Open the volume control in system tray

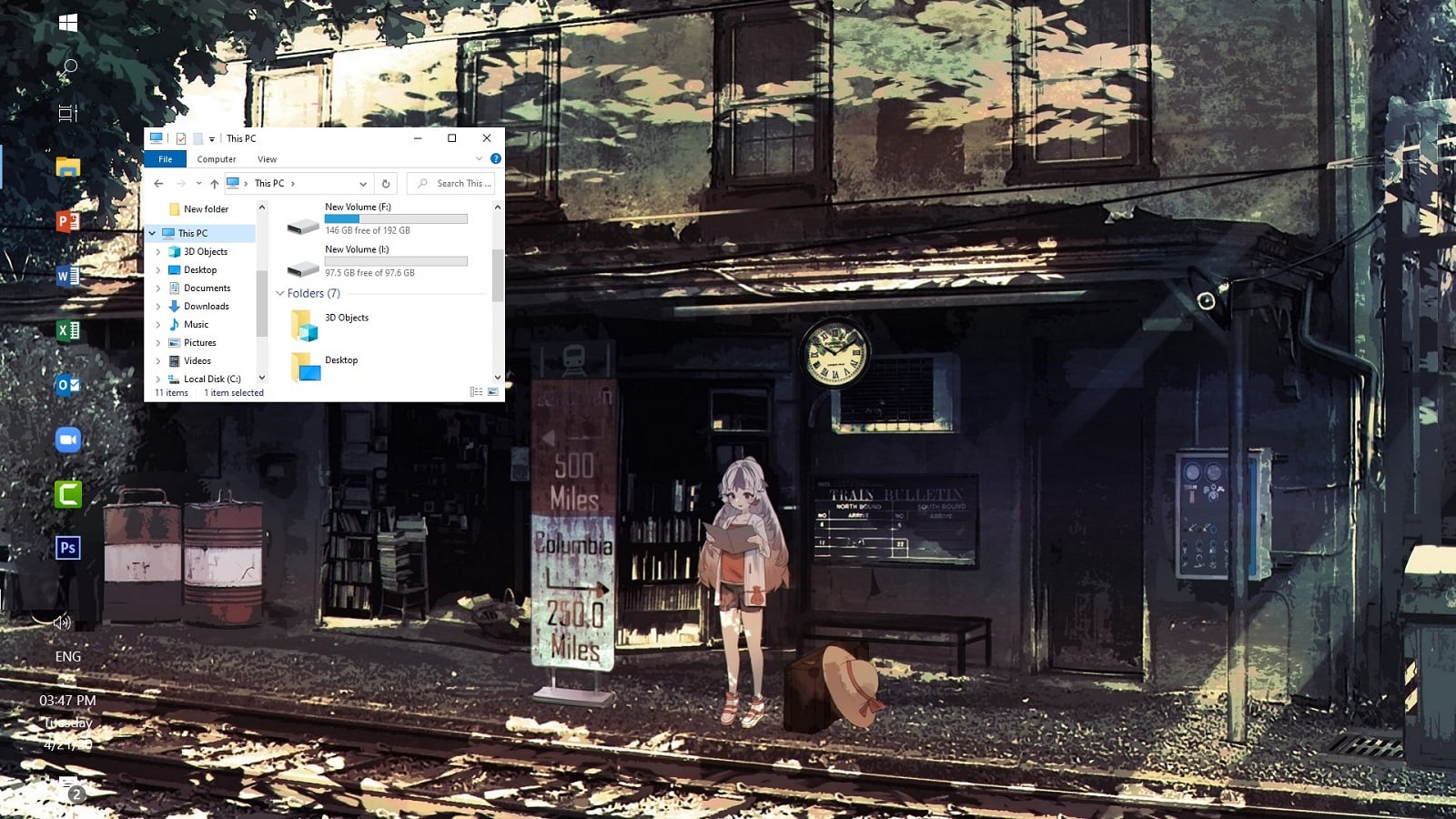click(62, 622)
